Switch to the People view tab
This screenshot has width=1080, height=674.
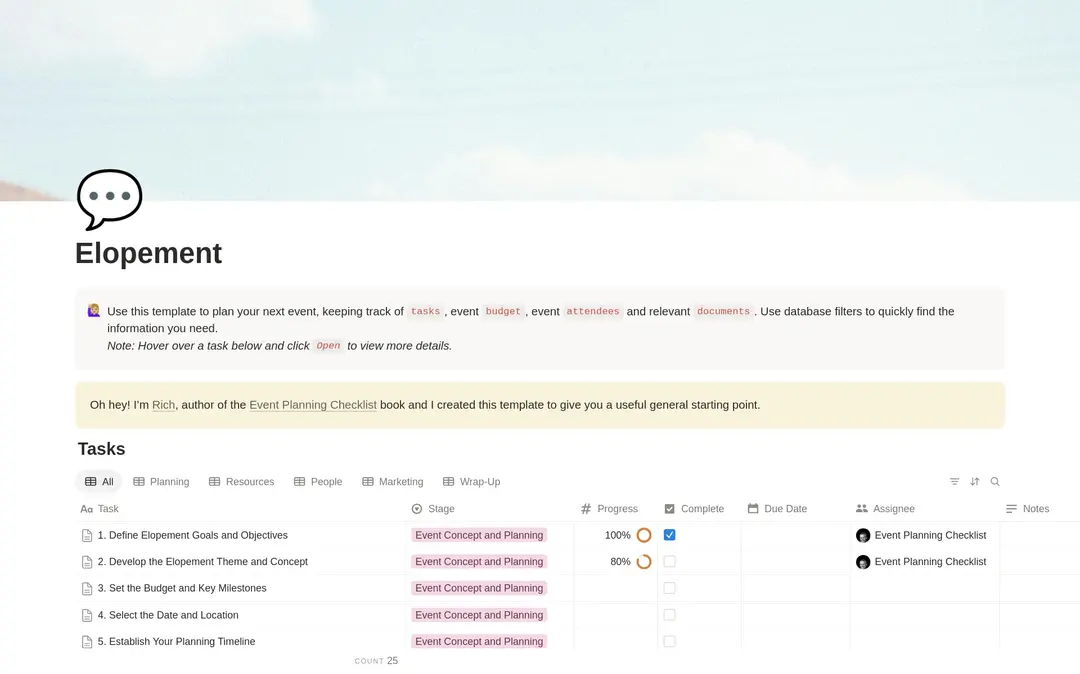[318, 482]
